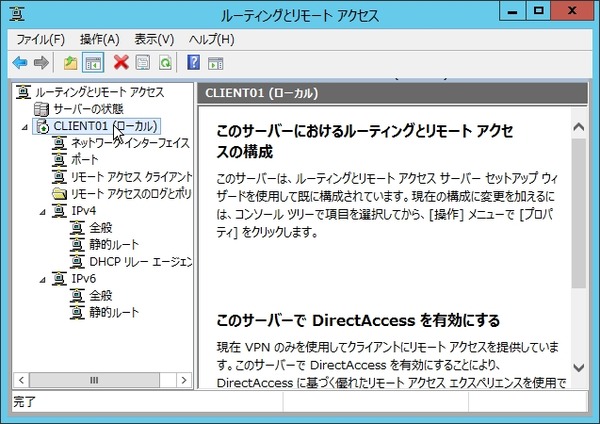
Task: Collapse the IPv6 tree node
Action: coord(43,279)
